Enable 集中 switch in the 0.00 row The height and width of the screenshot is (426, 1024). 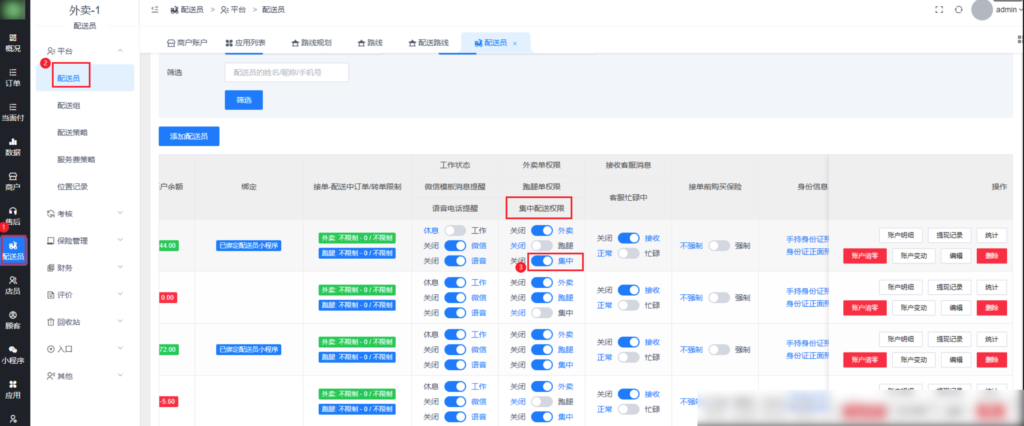point(542,313)
